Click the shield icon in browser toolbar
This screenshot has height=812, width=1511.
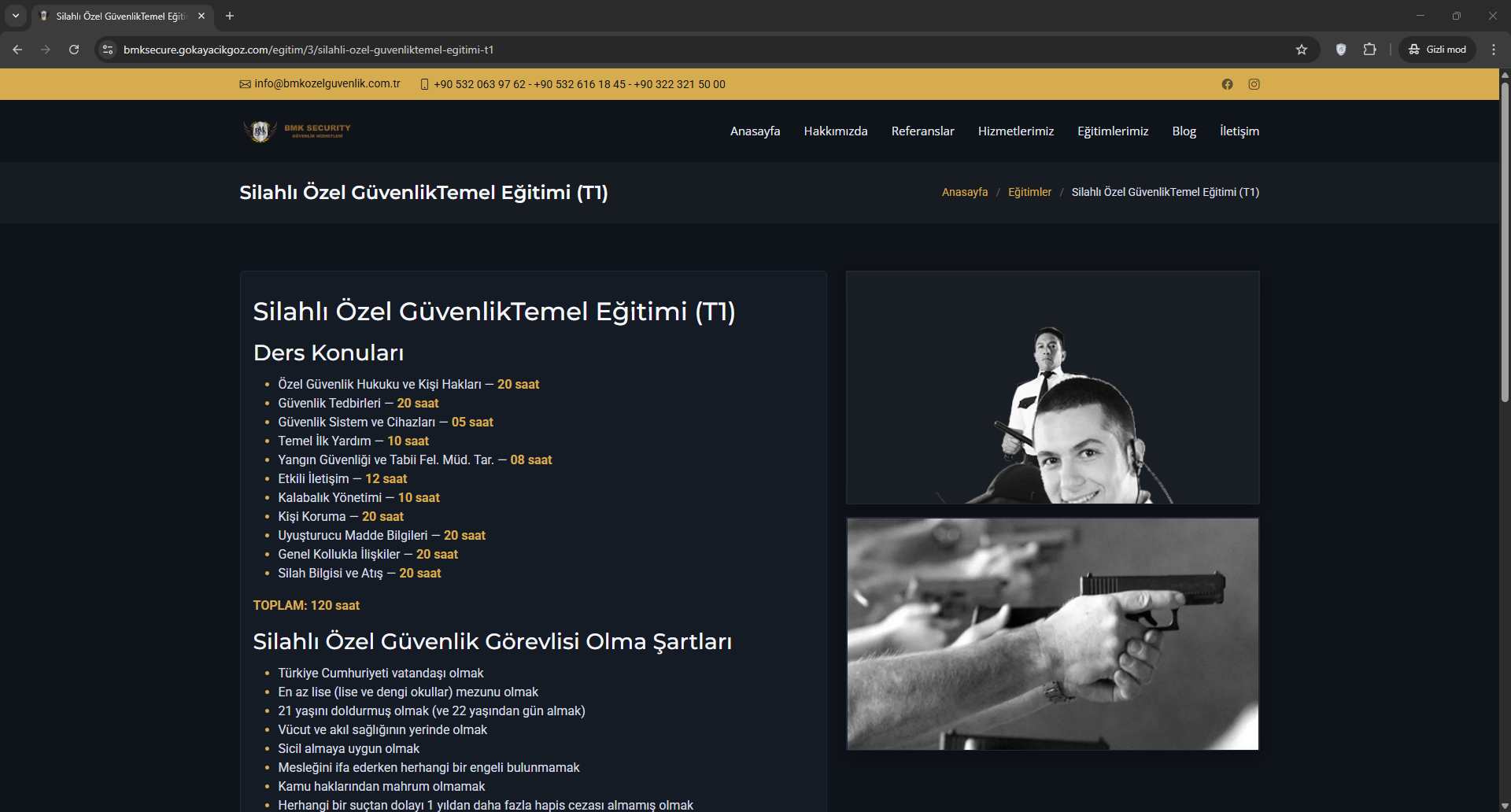(1341, 50)
